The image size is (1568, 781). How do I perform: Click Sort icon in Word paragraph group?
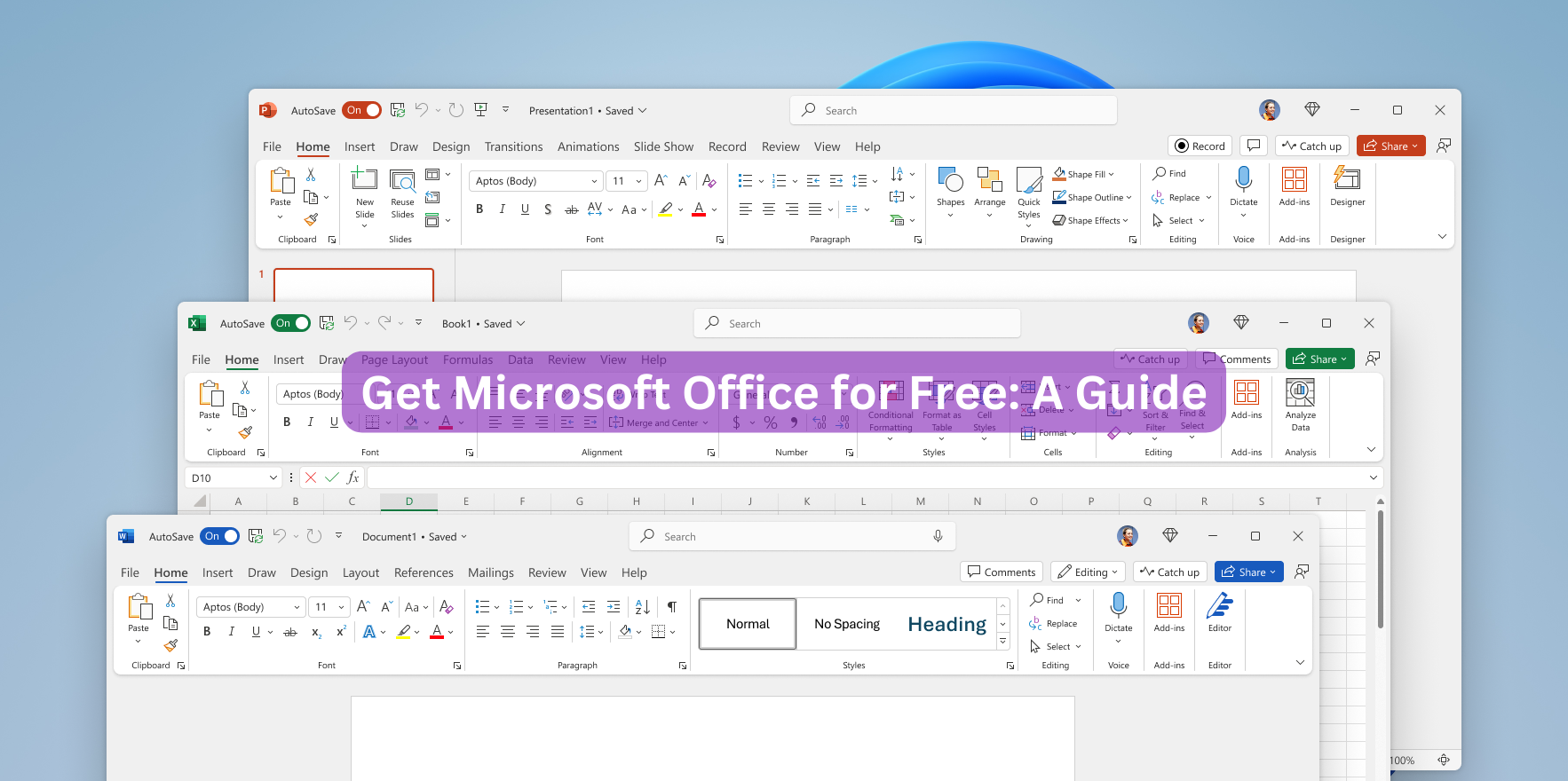(x=643, y=607)
